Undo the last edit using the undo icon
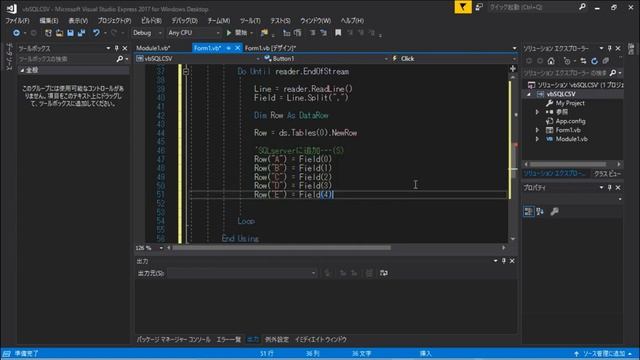640x360 pixels. click(96, 33)
